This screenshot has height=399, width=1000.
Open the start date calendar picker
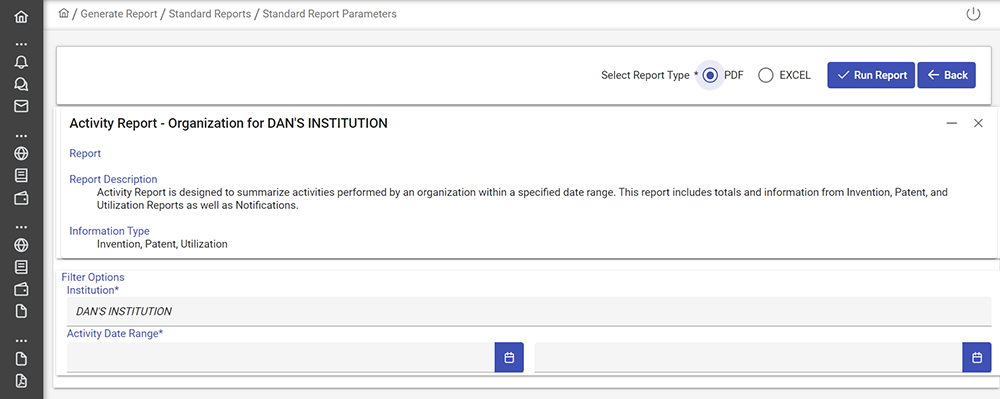509,358
